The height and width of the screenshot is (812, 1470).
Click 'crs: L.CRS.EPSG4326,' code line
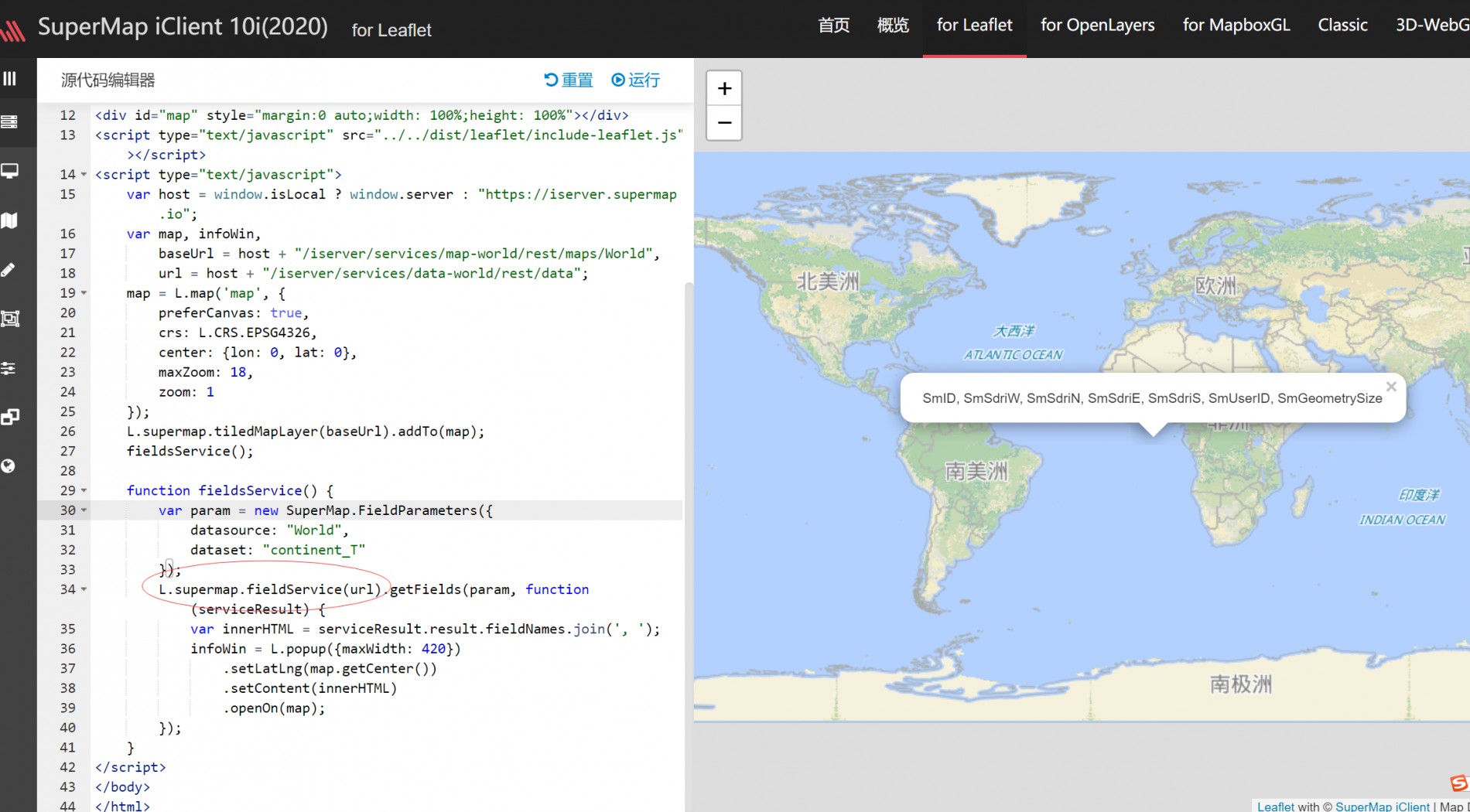(x=238, y=333)
